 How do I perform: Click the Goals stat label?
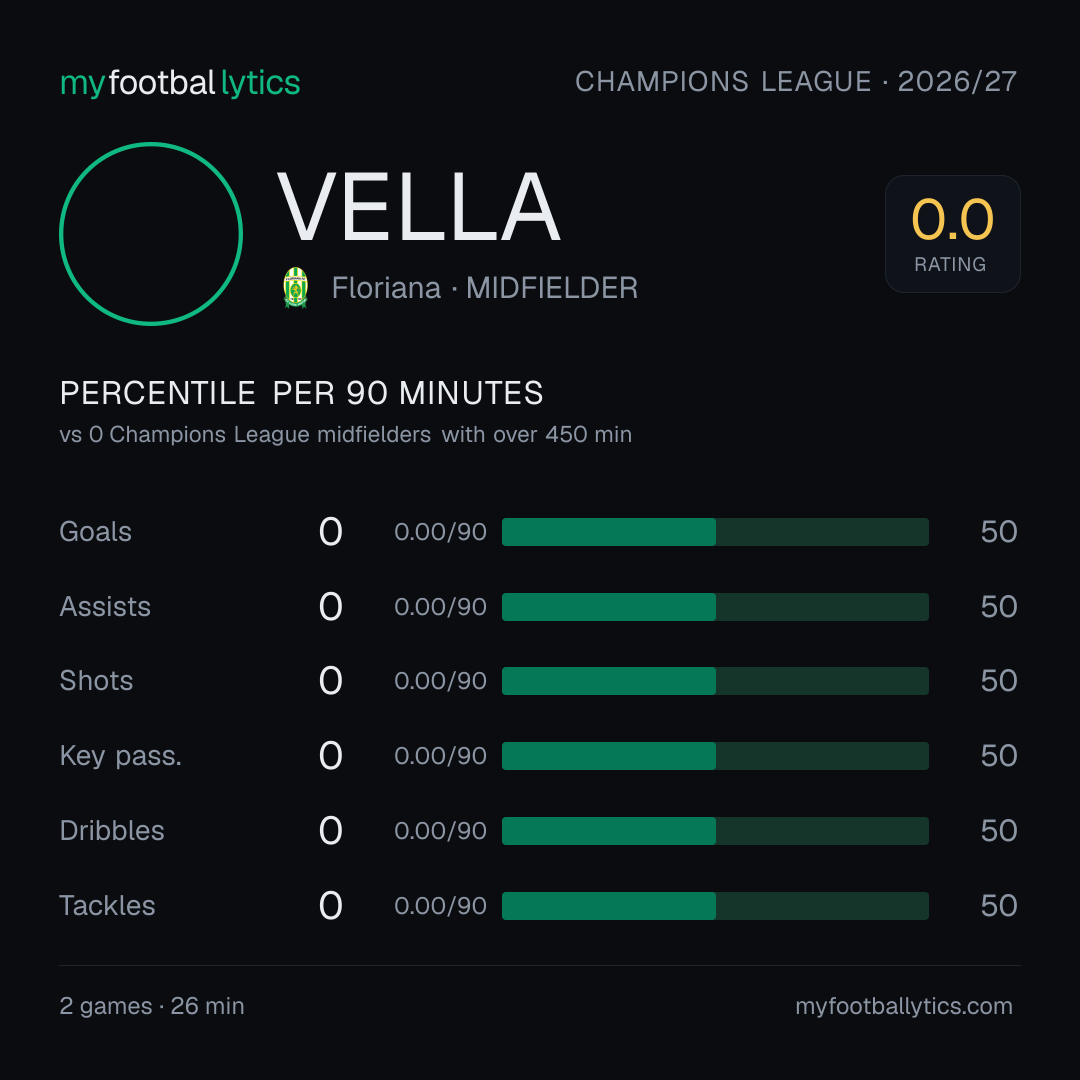(x=95, y=532)
